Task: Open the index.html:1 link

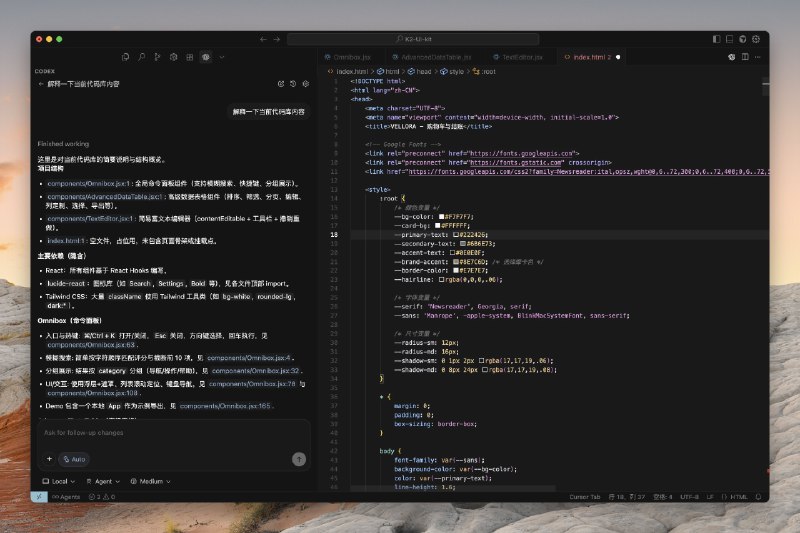Action: (x=66, y=241)
